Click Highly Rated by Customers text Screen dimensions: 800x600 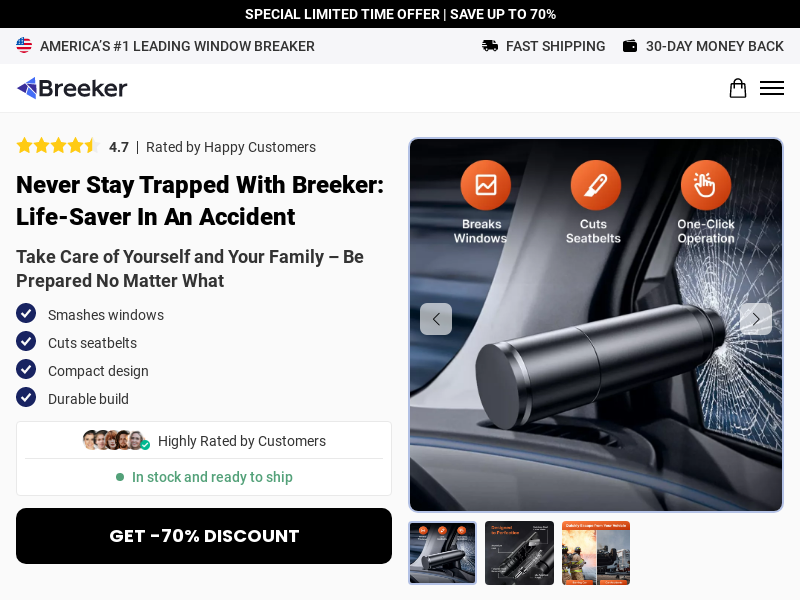click(x=242, y=441)
